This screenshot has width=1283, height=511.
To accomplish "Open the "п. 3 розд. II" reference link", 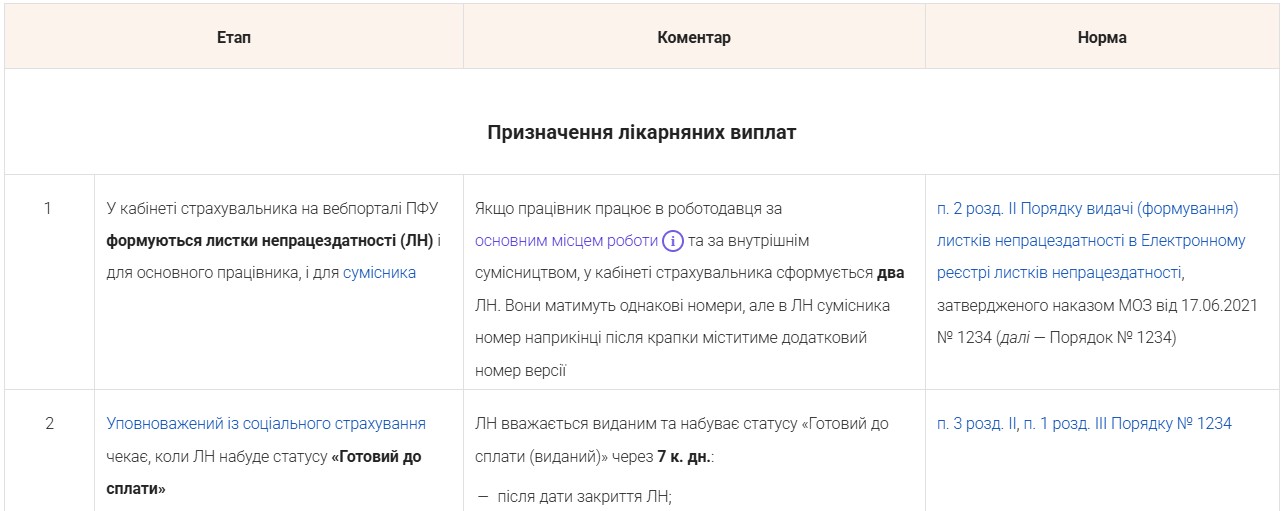I will click(x=975, y=423).
